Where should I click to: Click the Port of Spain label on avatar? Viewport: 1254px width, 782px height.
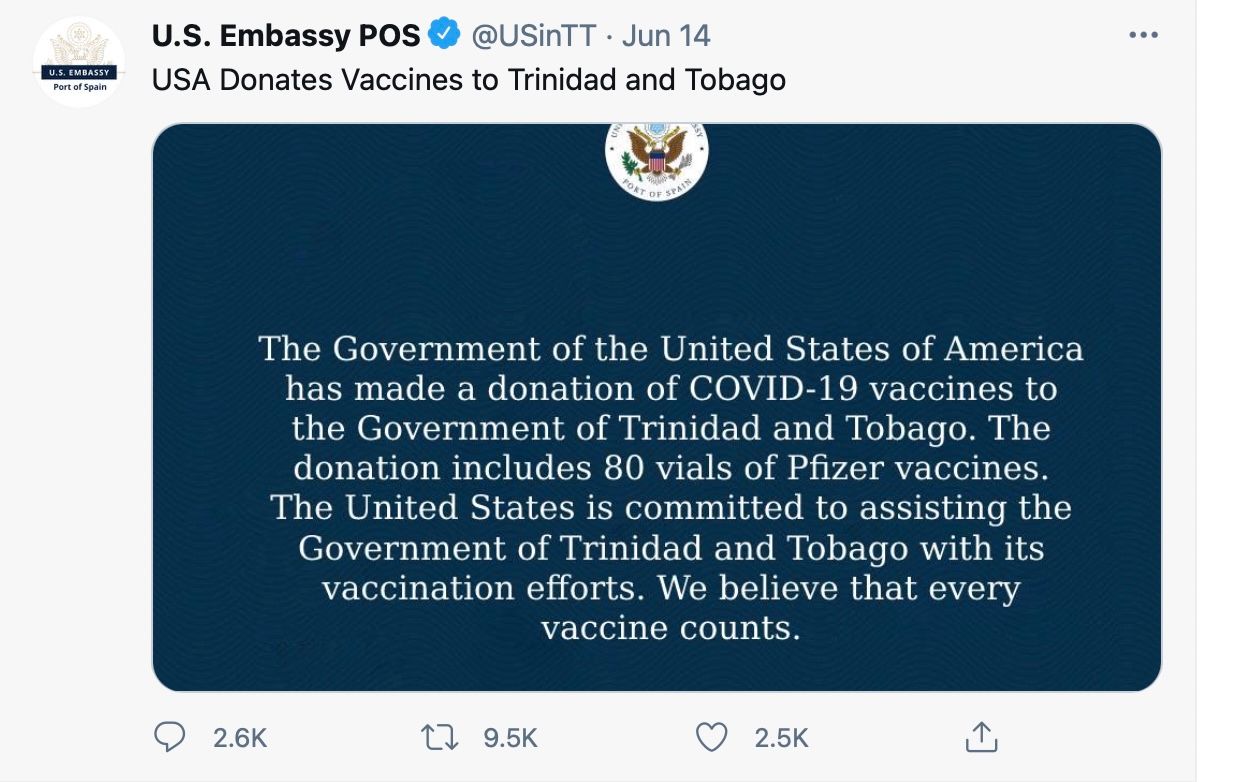[79, 88]
